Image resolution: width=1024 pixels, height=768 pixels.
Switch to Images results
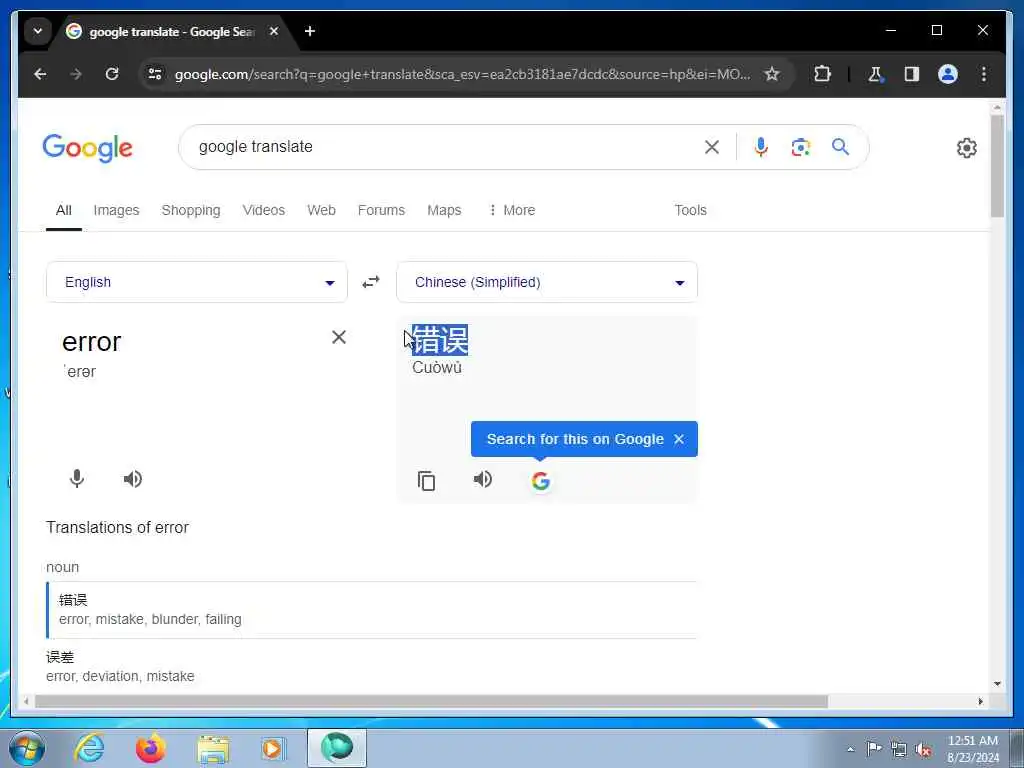tap(116, 210)
